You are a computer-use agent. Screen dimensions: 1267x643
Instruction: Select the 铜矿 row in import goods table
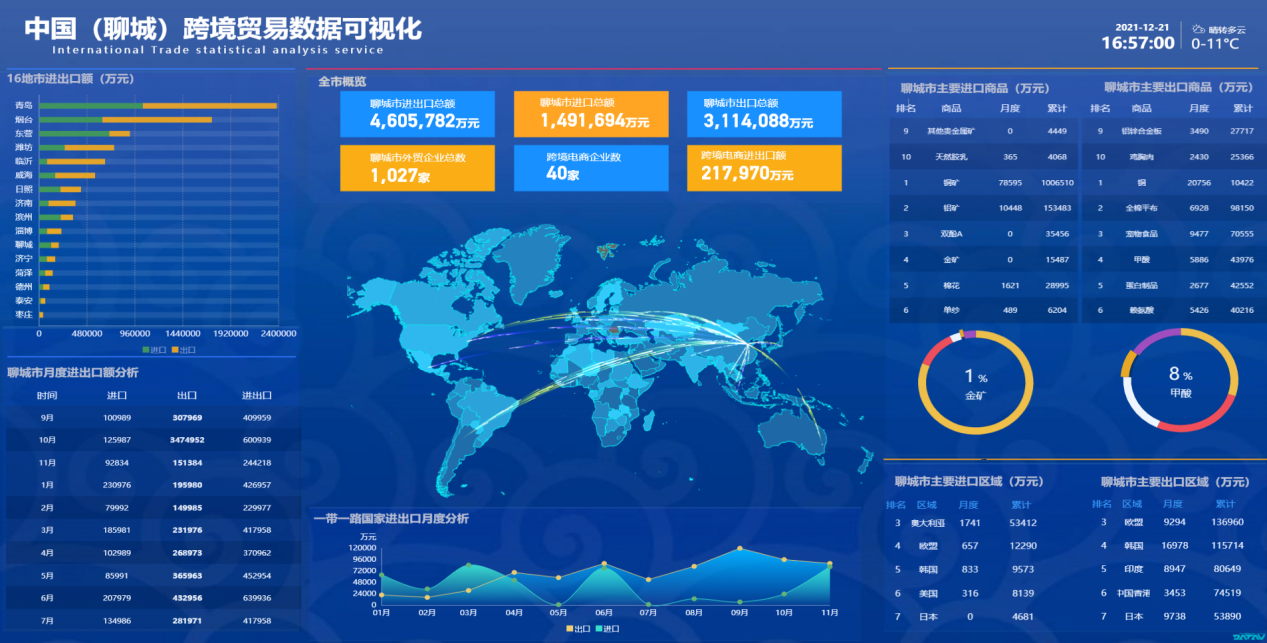(983, 182)
